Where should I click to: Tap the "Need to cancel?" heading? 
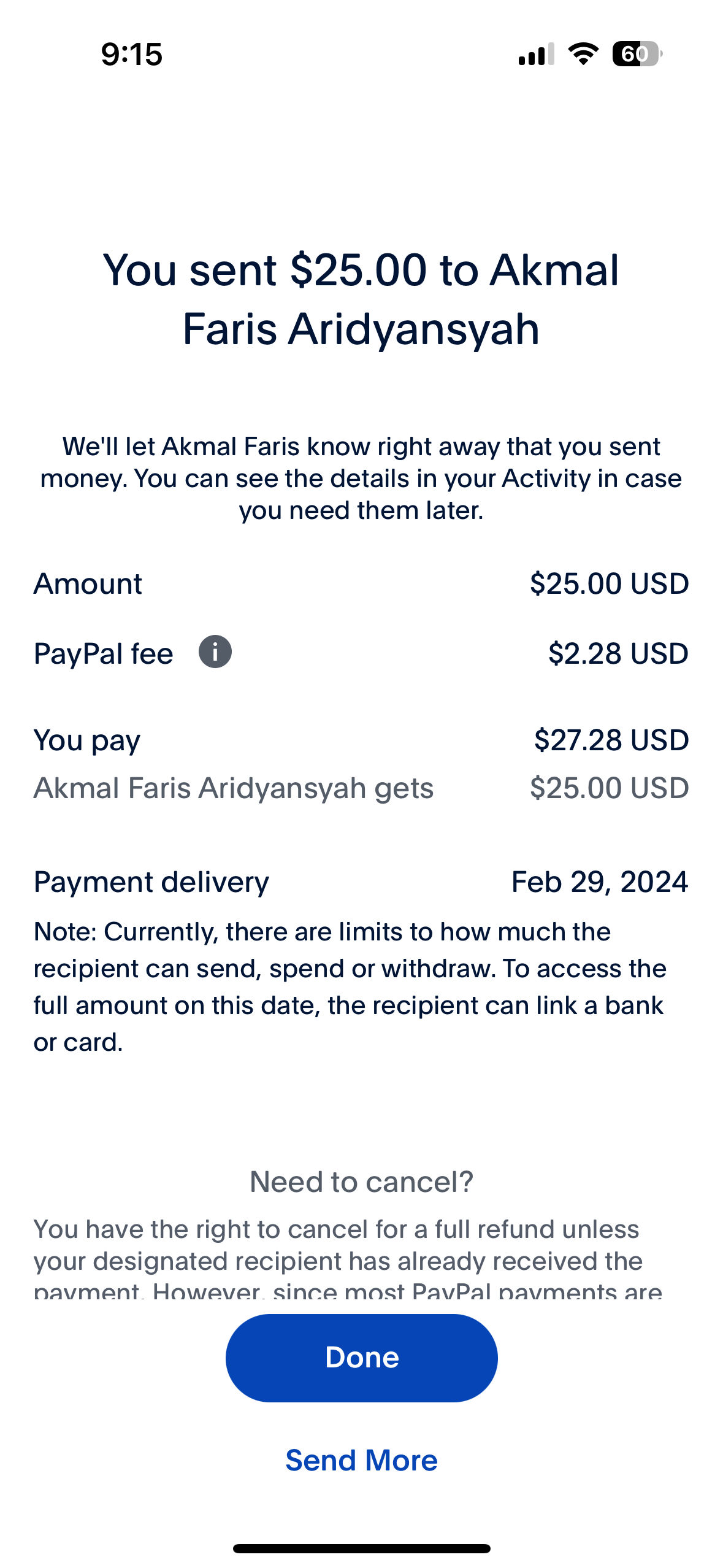click(361, 1182)
